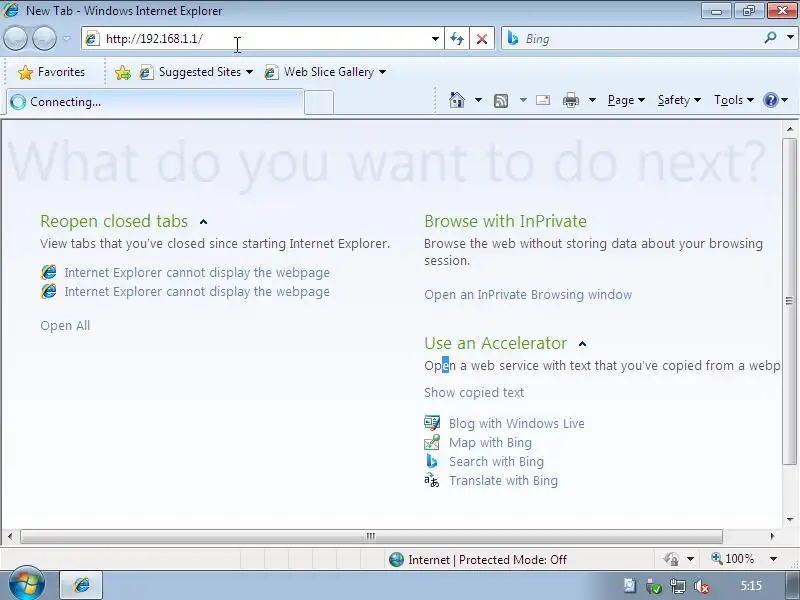The image size is (800, 600).
Task: Click the green shield tray icon
Action: point(654,586)
